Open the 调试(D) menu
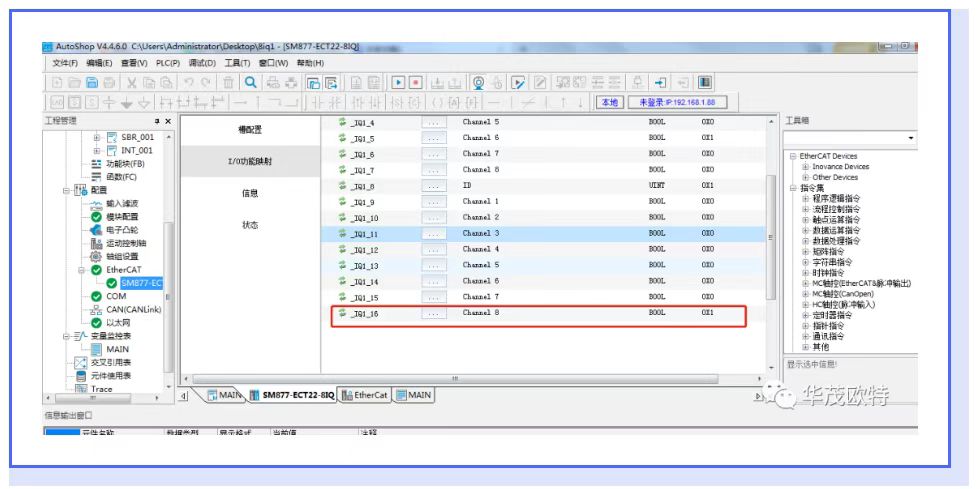 (202, 63)
